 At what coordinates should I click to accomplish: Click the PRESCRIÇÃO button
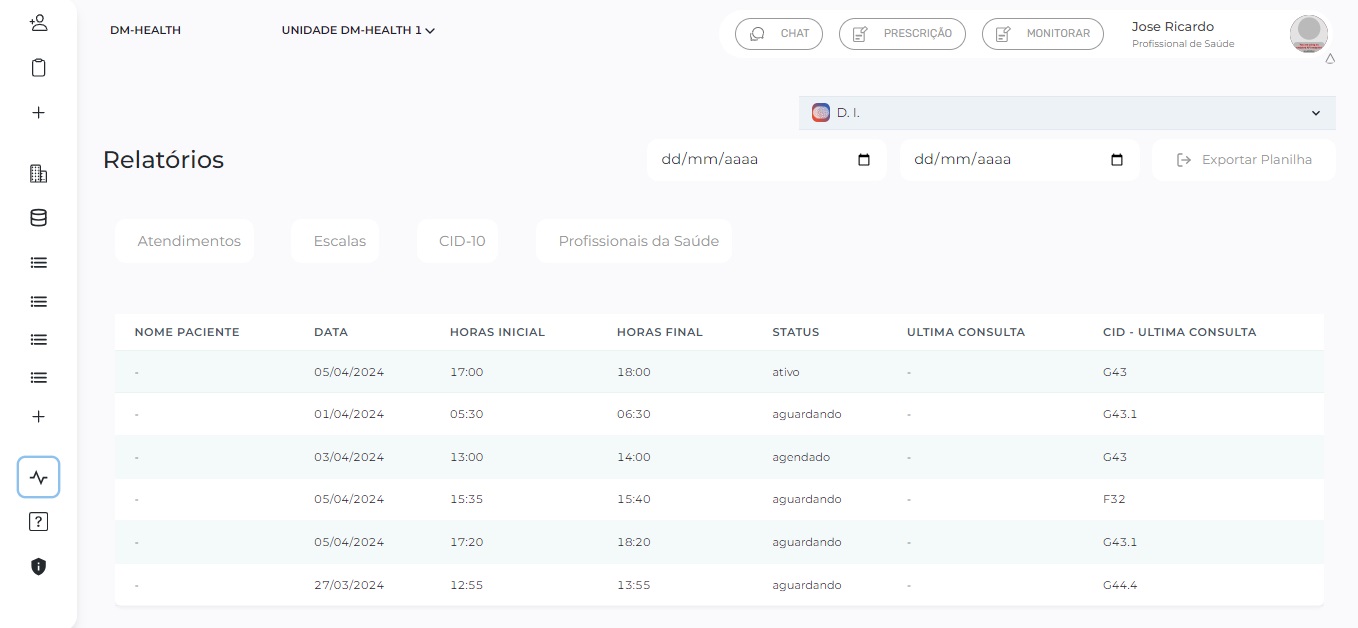point(902,33)
